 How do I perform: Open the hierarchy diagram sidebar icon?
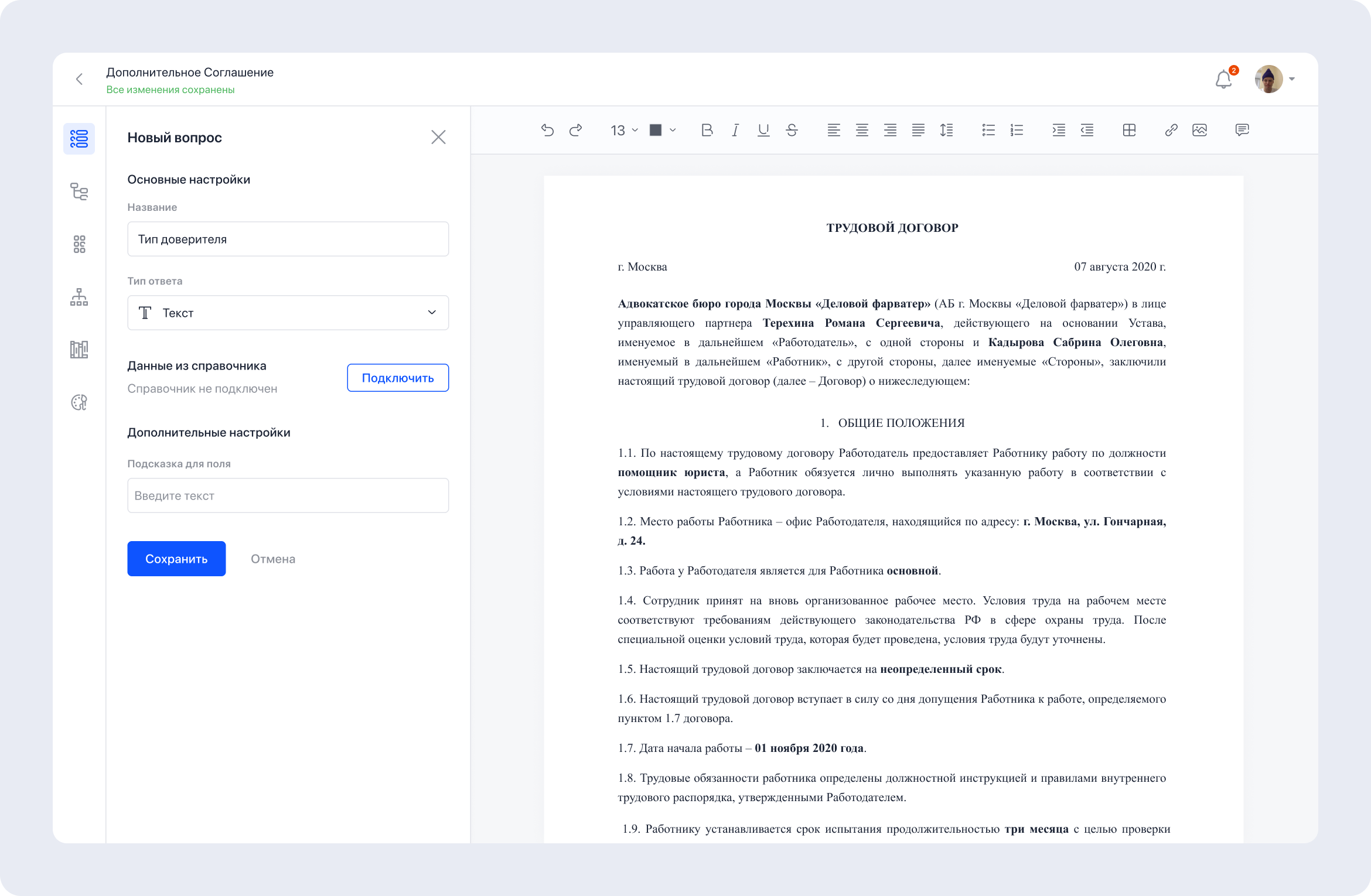point(79,297)
